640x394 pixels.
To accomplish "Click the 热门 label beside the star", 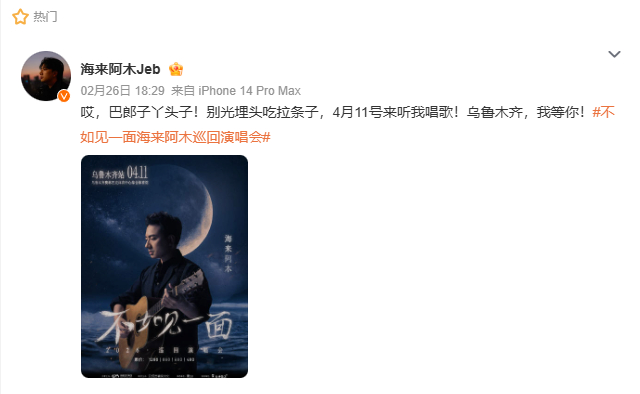I will pyautogui.click(x=45, y=17).
